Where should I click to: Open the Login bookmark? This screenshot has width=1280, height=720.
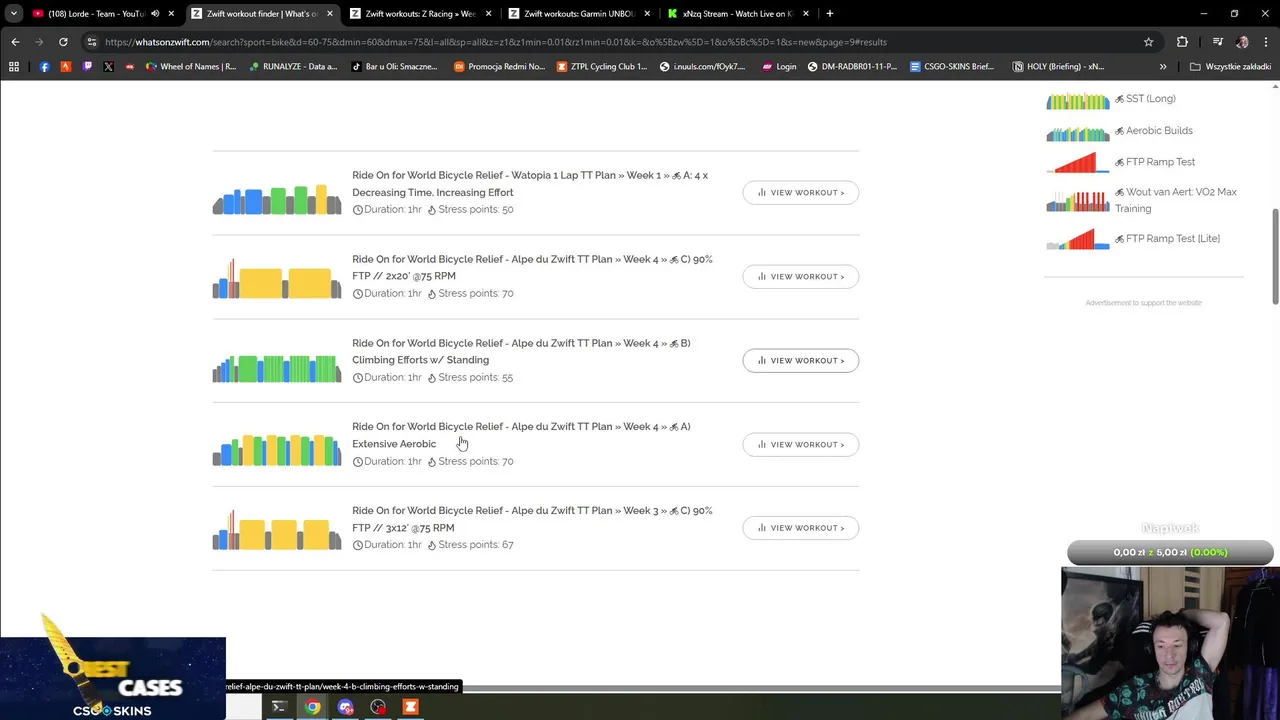click(779, 67)
